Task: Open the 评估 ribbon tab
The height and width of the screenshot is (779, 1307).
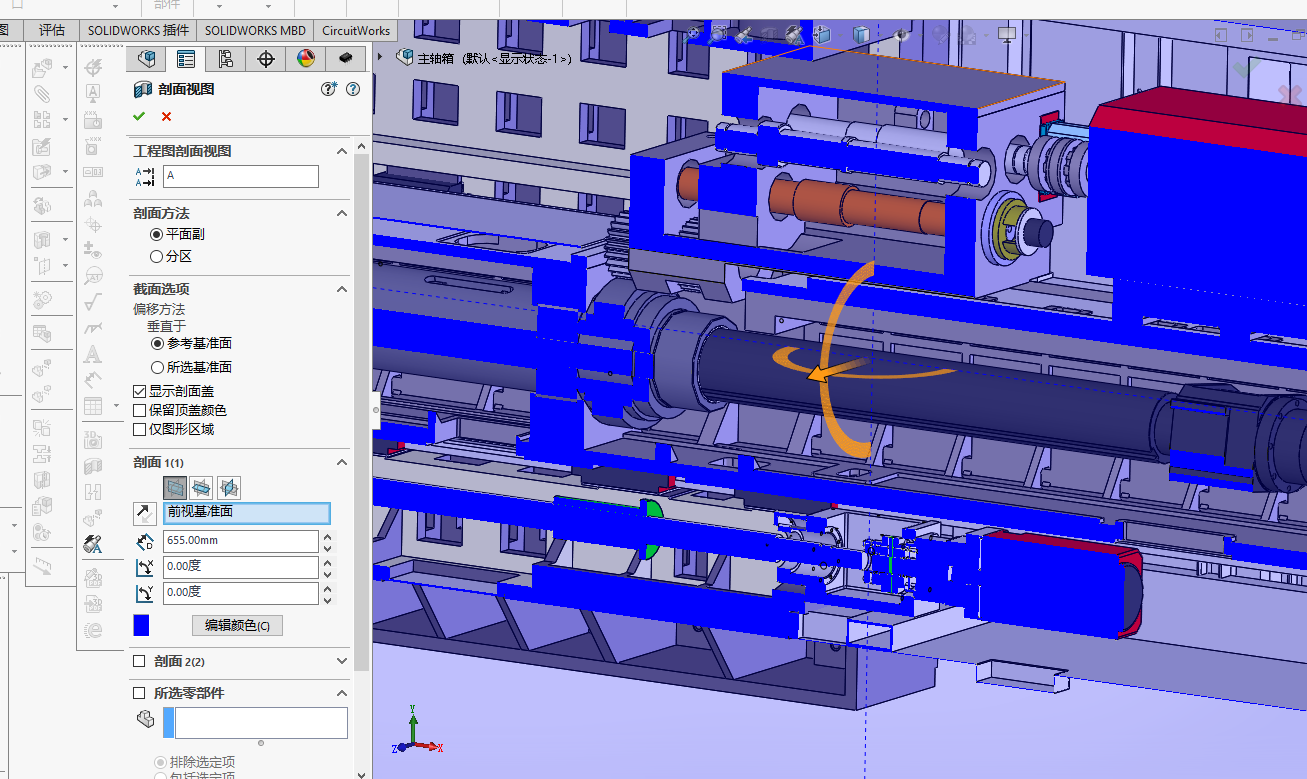Action: [52, 30]
